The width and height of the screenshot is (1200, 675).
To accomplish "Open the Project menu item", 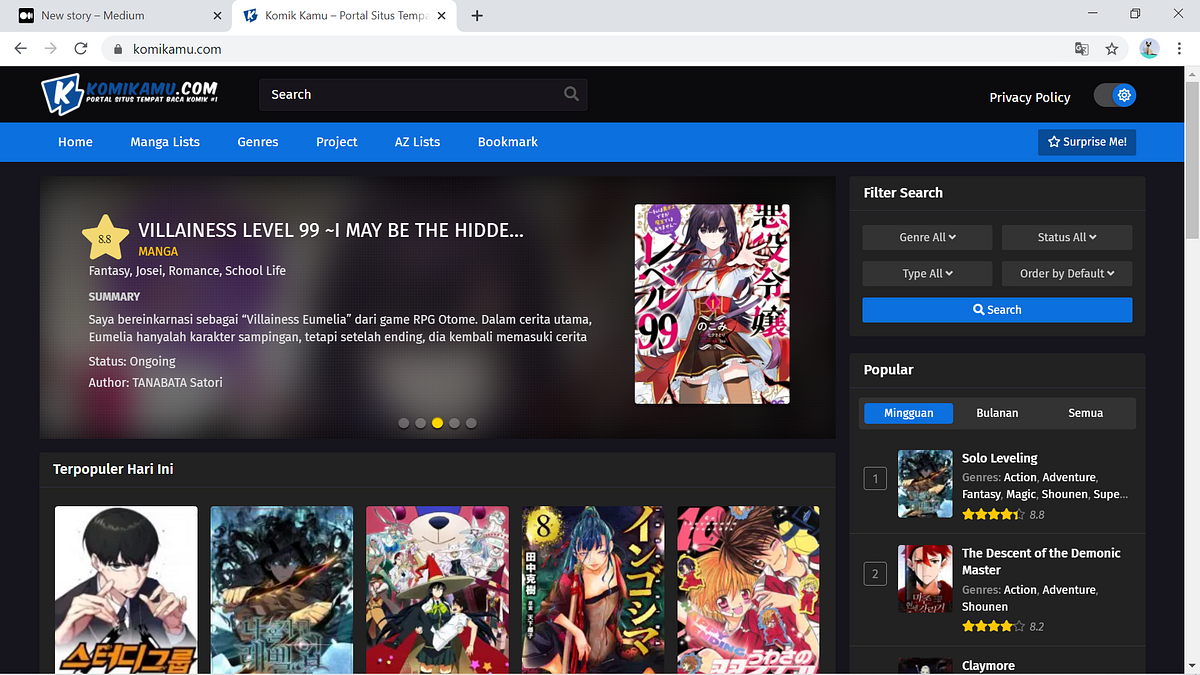I will 337,142.
